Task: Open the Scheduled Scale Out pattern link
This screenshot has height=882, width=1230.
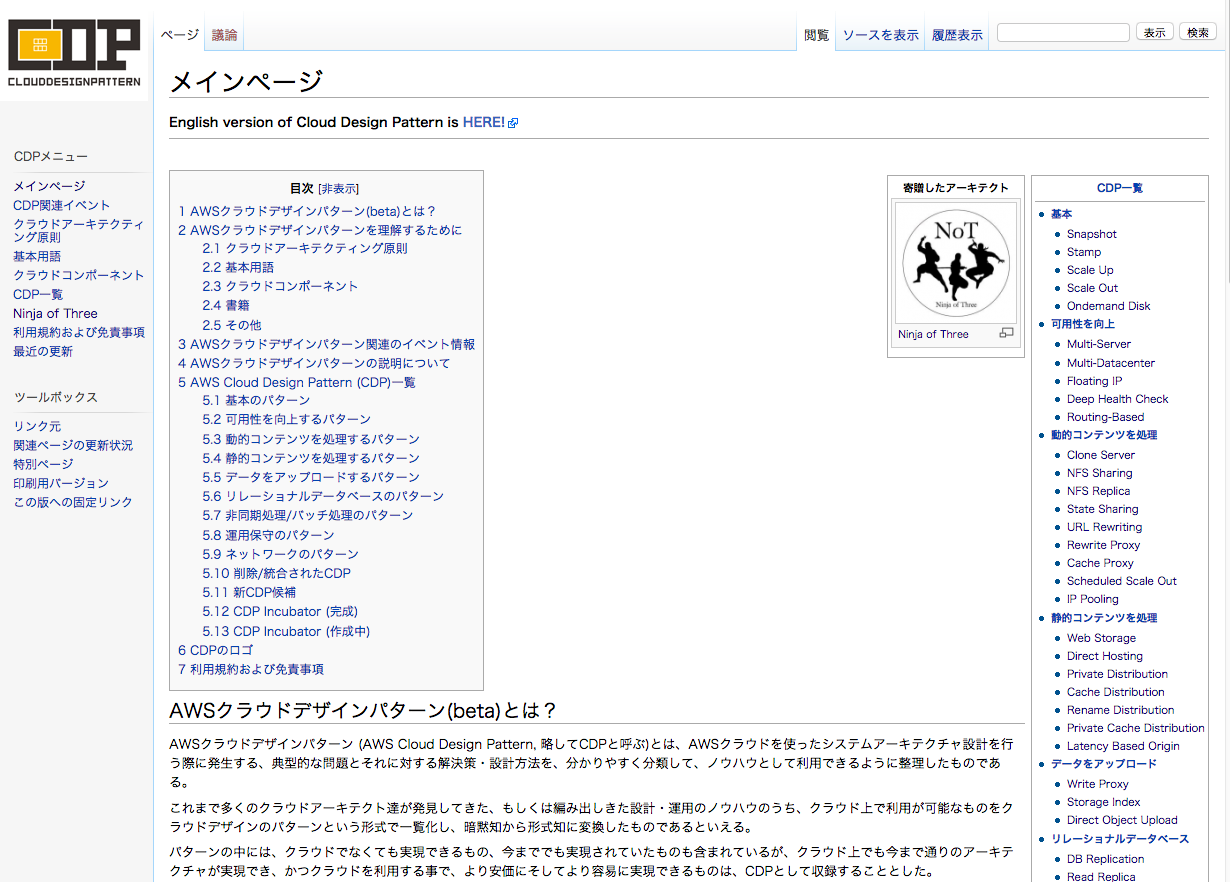Action: click(1122, 581)
